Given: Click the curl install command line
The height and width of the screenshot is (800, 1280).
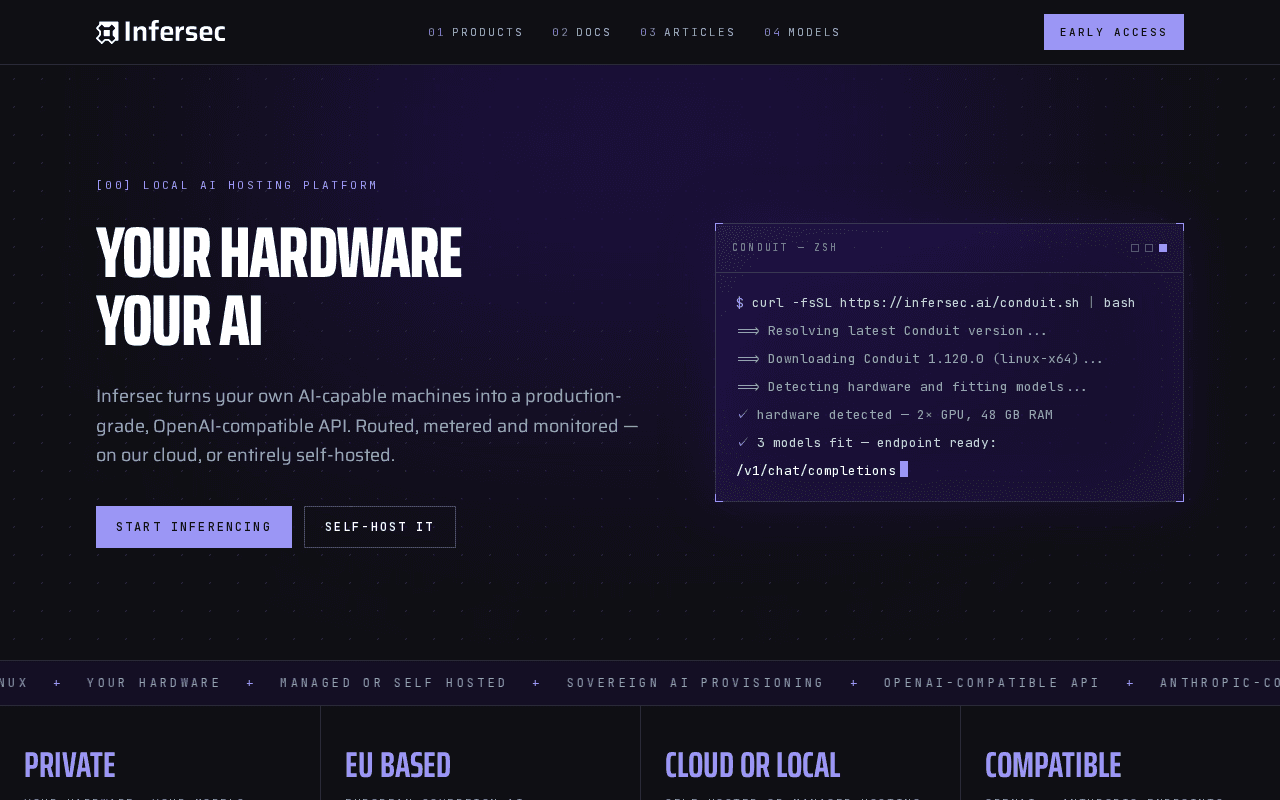Looking at the screenshot, I should (x=936, y=303).
